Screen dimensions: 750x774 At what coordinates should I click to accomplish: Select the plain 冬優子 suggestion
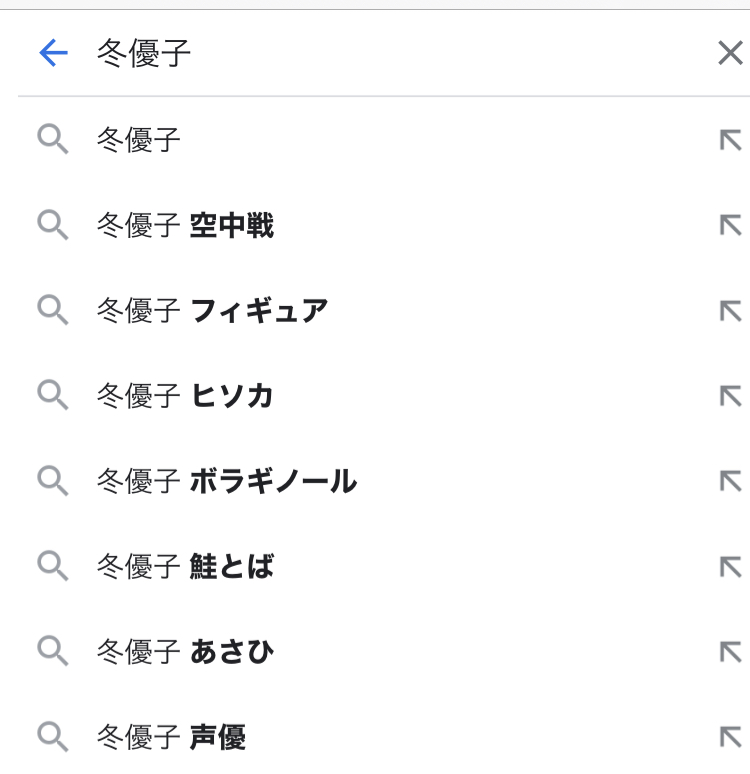[x=139, y=140]
